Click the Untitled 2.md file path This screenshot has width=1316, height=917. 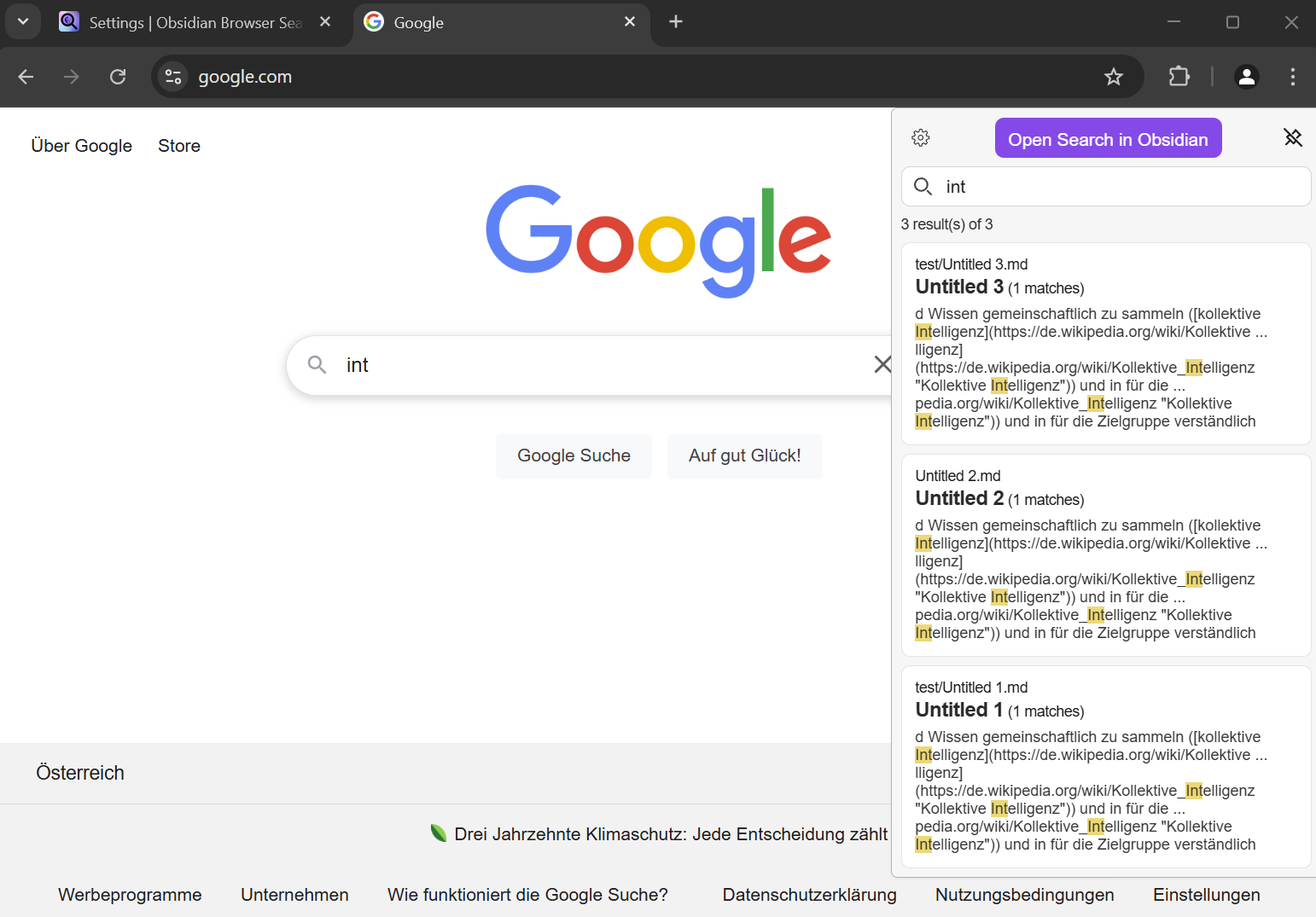click(958, 476)
